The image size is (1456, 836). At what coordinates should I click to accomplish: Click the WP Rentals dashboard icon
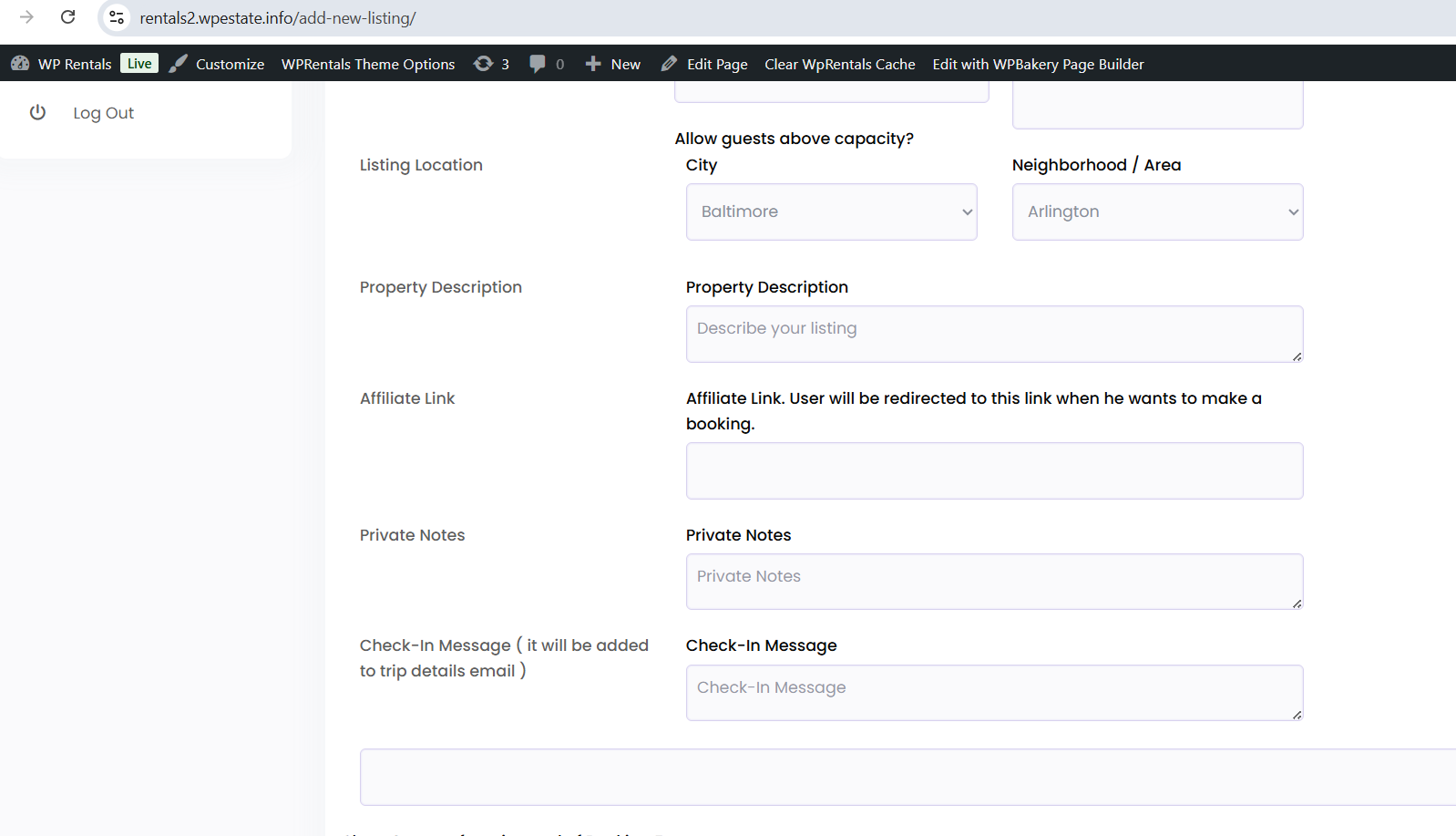click(x=20, y=64)
